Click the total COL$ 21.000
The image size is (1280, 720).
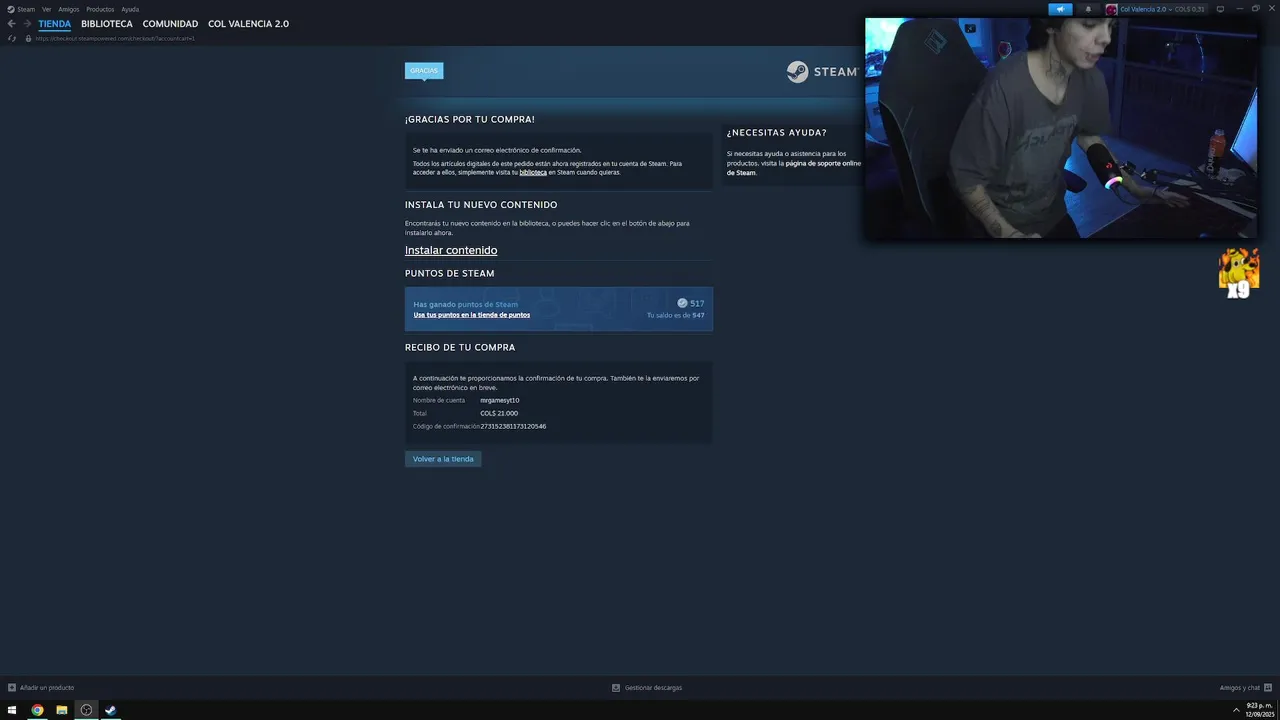point(499,413)
